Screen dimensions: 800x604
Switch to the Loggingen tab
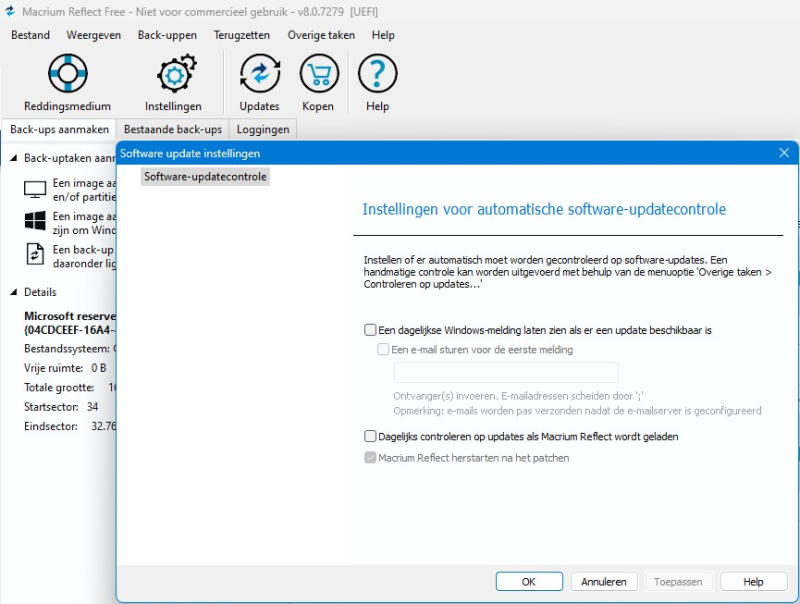point(263,129)
